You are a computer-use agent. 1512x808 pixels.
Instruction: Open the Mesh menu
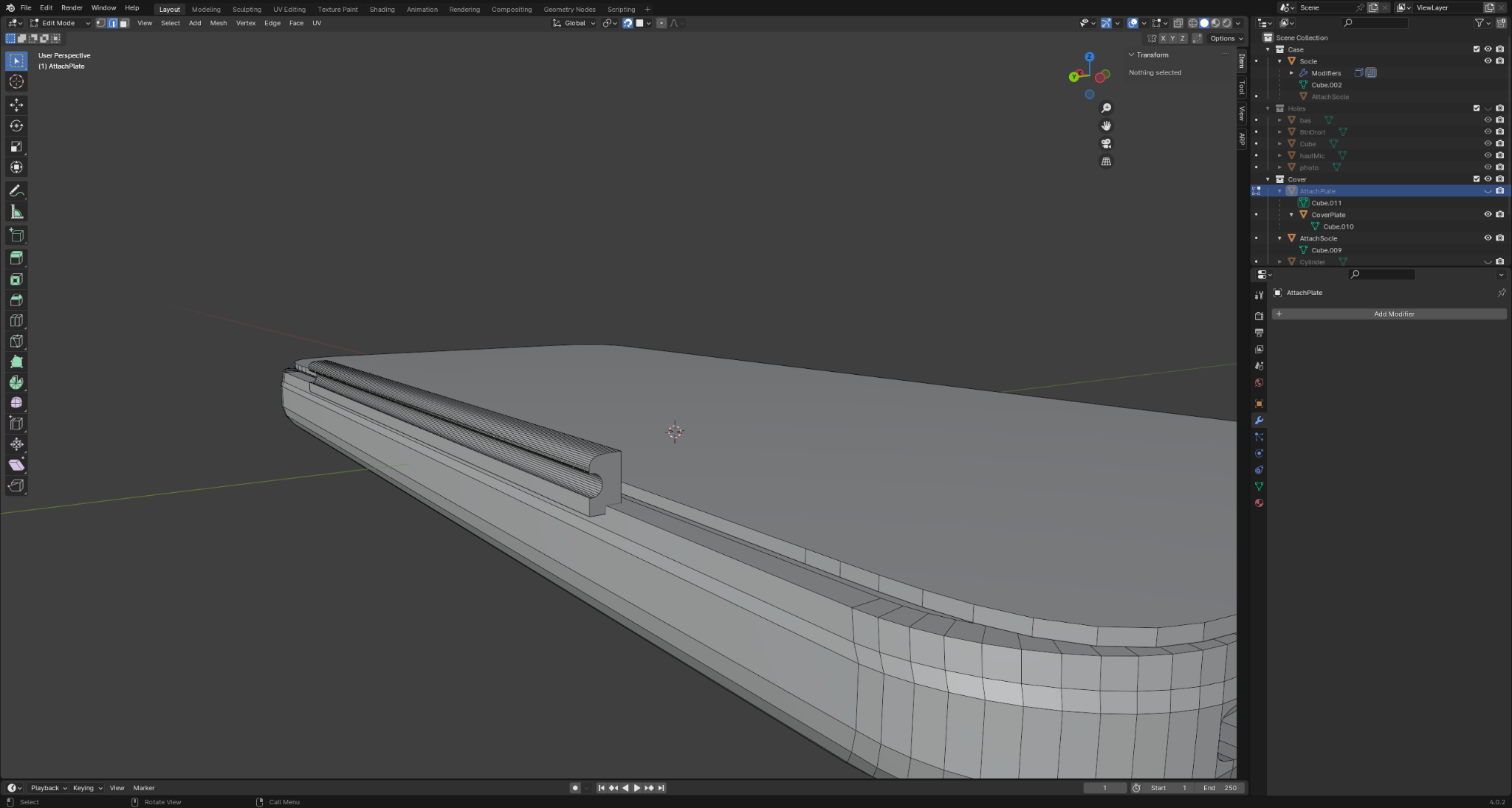219,23
